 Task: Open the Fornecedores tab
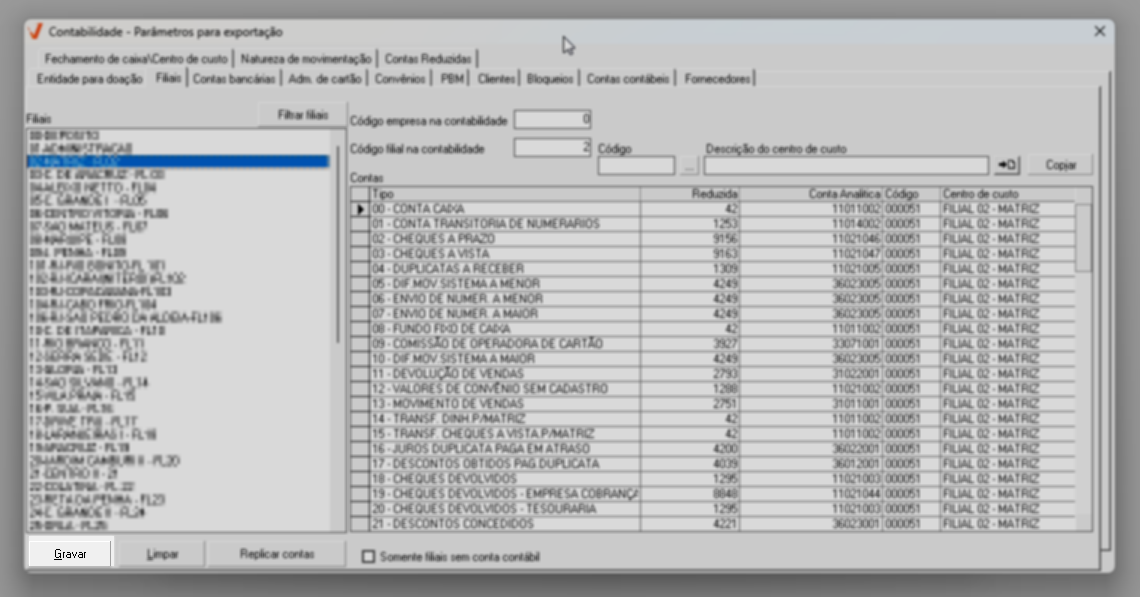(718, 79)
